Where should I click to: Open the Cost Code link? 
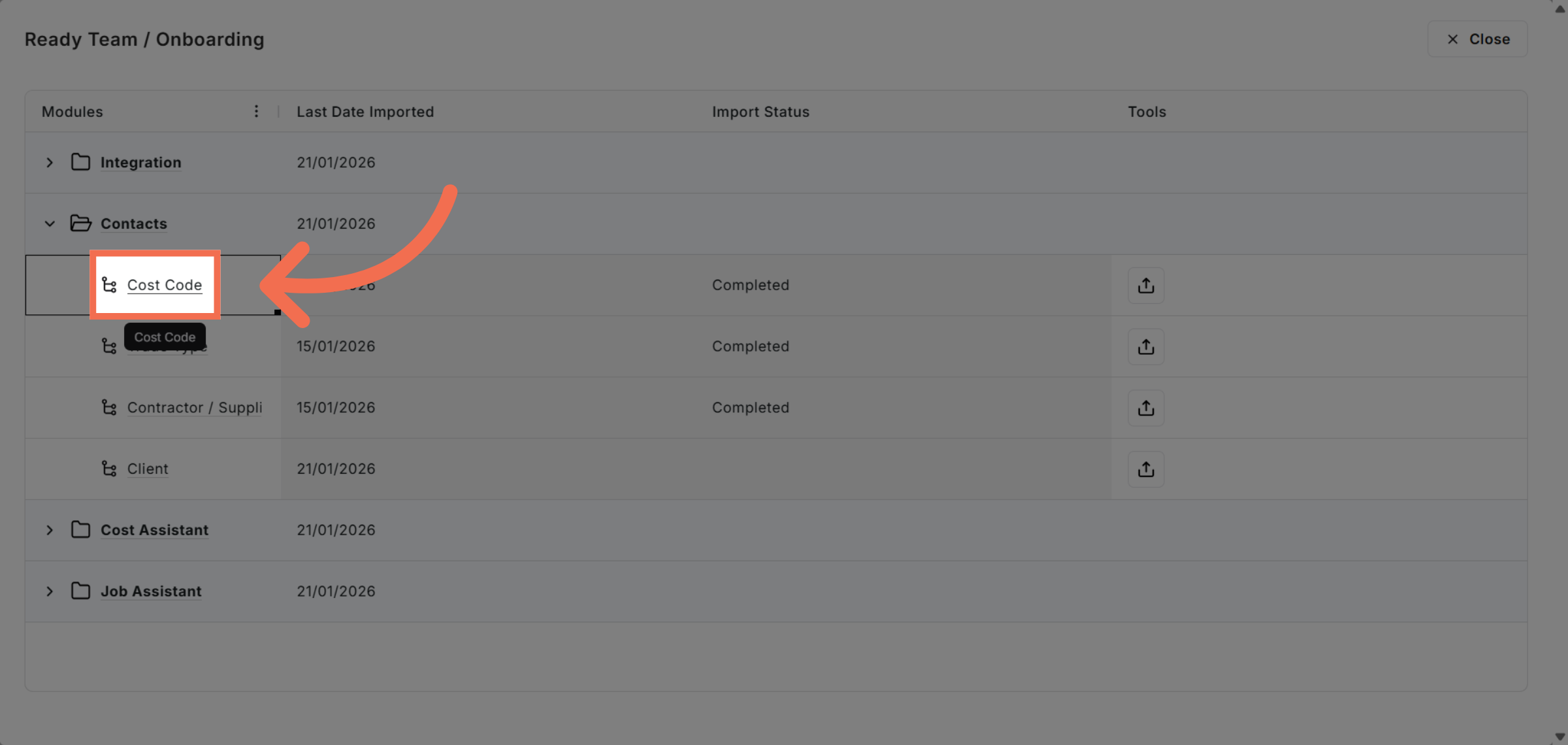165,285
